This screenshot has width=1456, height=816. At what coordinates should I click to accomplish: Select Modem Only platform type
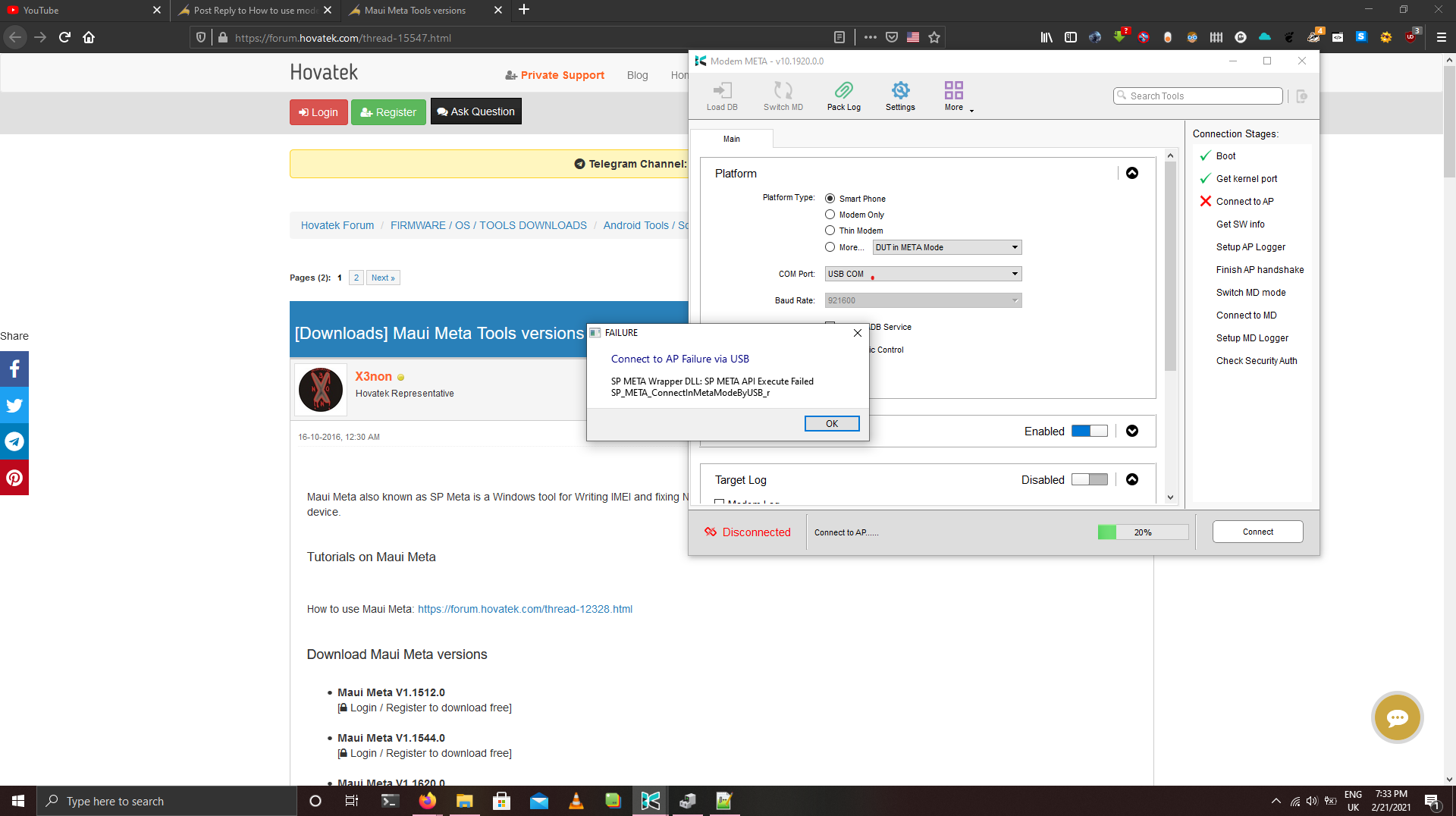[830, 215]
